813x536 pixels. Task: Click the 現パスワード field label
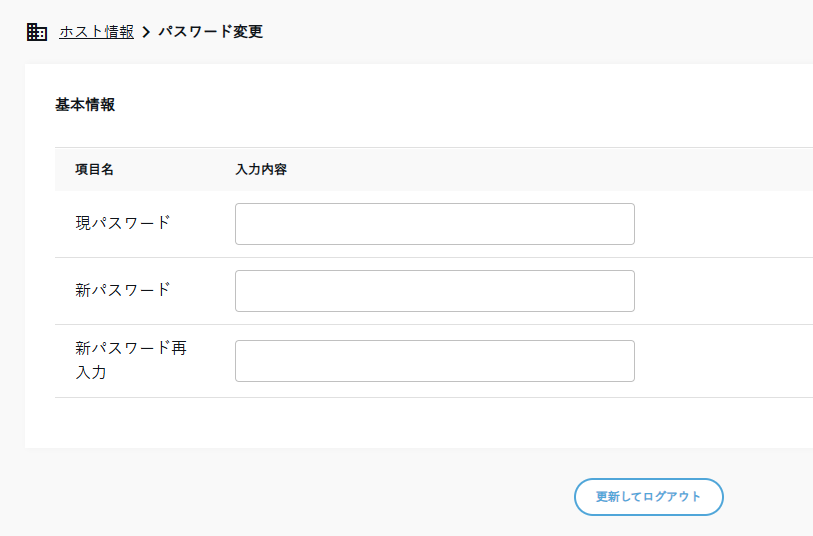click(x=122, y=223)
